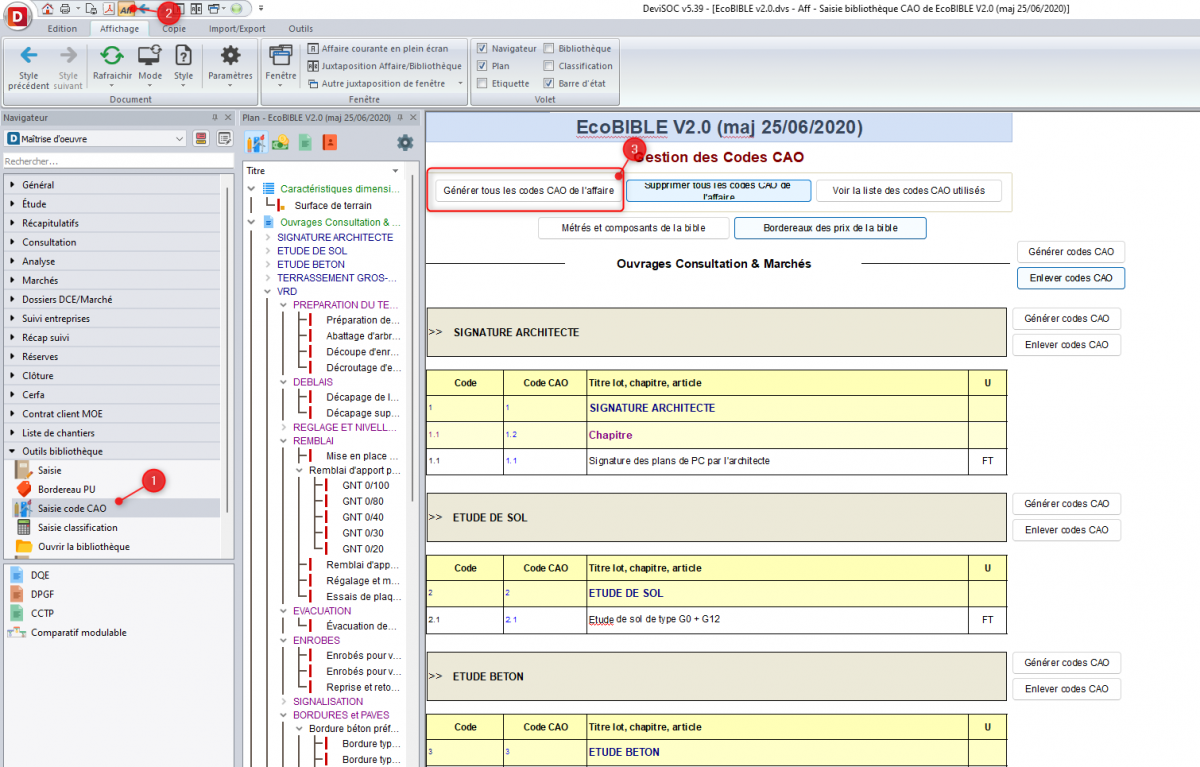
Task: Open the Maîtrise d'oeuvre dropdown
Action: pyautogui.click(x=180, y=139)
